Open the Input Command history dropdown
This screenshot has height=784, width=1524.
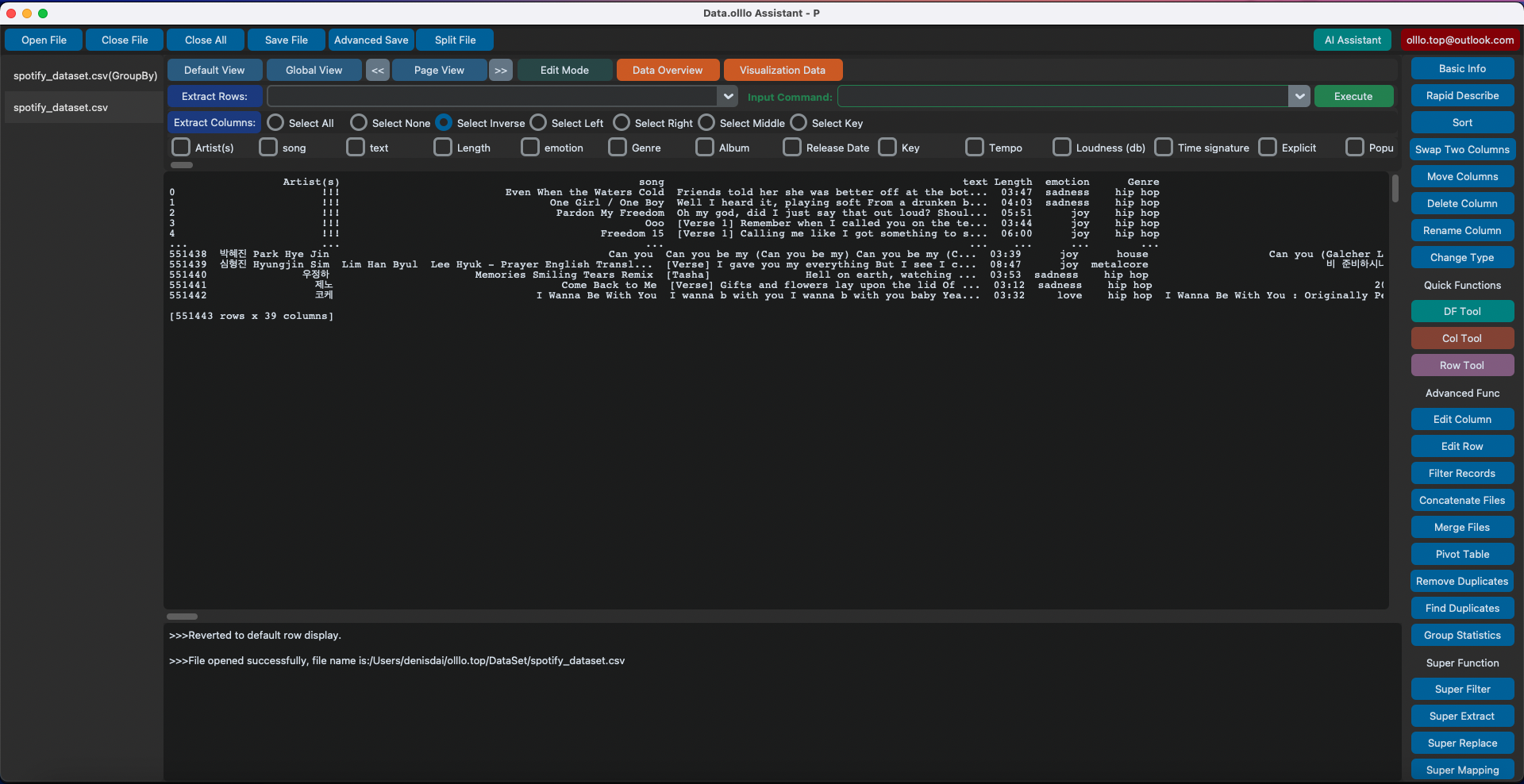click(1299, 96)
